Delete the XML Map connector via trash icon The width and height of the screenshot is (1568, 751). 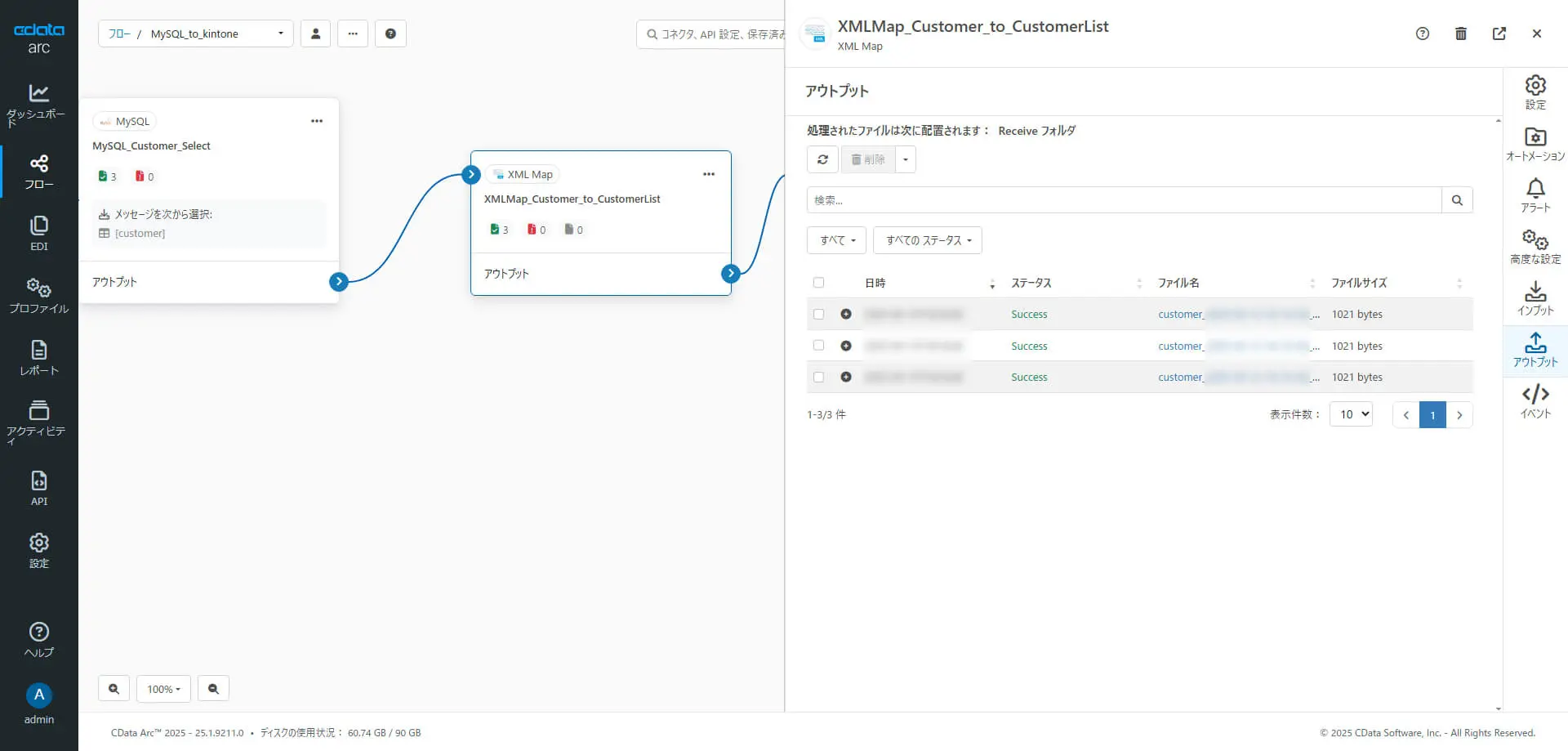[x=1461, y=34]
